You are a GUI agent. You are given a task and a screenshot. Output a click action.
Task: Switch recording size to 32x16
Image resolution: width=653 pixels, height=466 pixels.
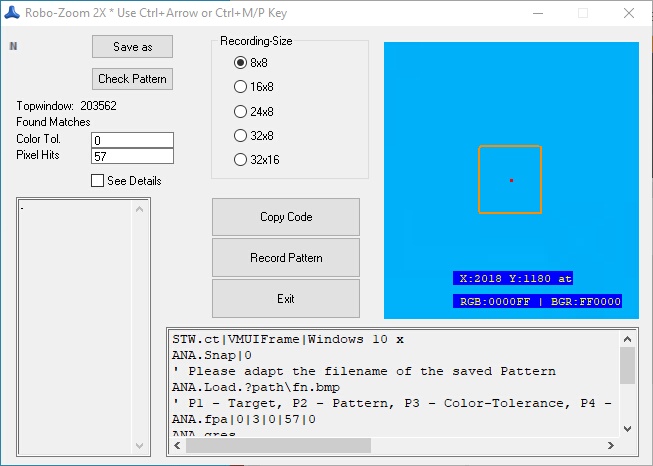tap(240, 159)
